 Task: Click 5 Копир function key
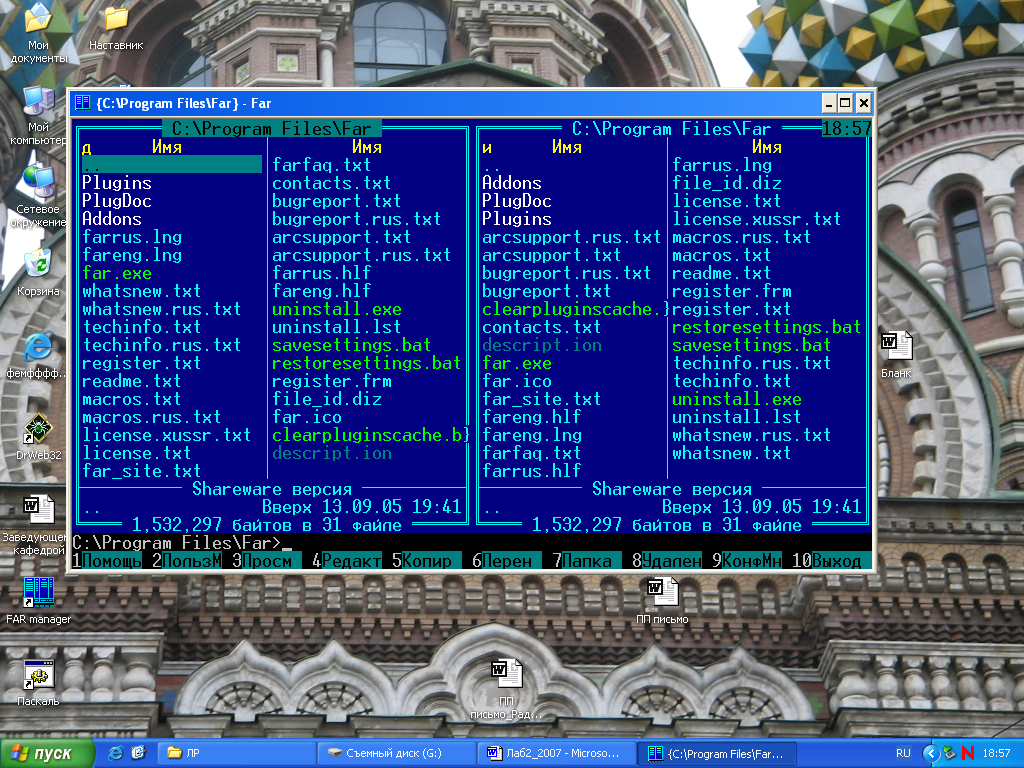426,560
